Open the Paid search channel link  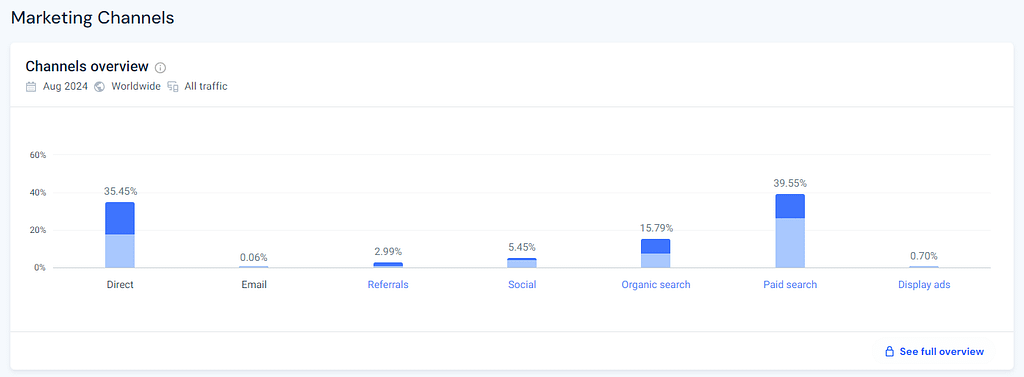click(x=790, y=285)
